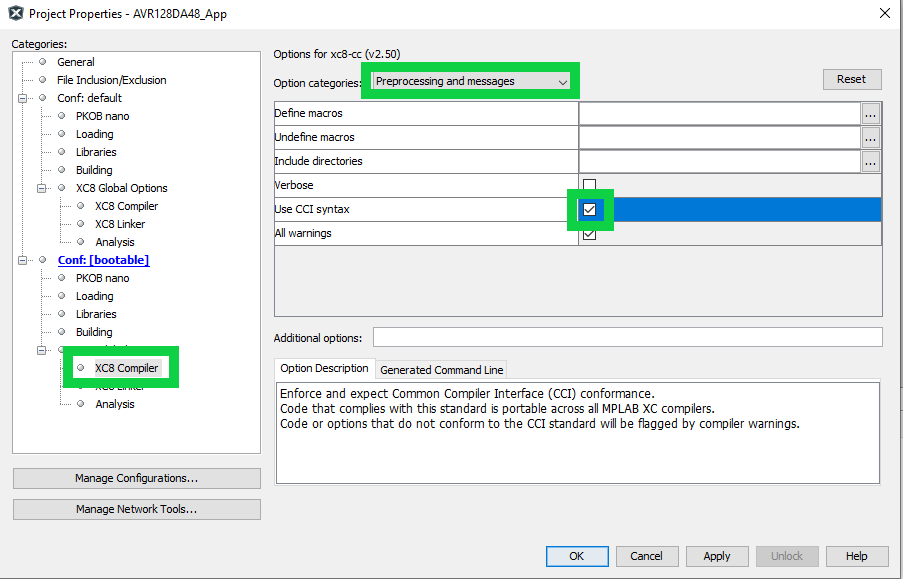
Task: Collapse XC8 Global Options under Conf: default
Action: coord(42,188)
